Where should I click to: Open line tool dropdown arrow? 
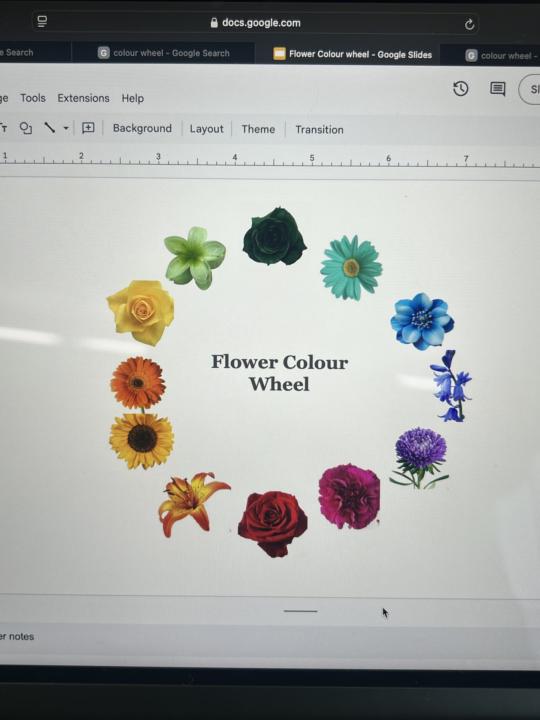pyautogui.click(x=66, y=128)
